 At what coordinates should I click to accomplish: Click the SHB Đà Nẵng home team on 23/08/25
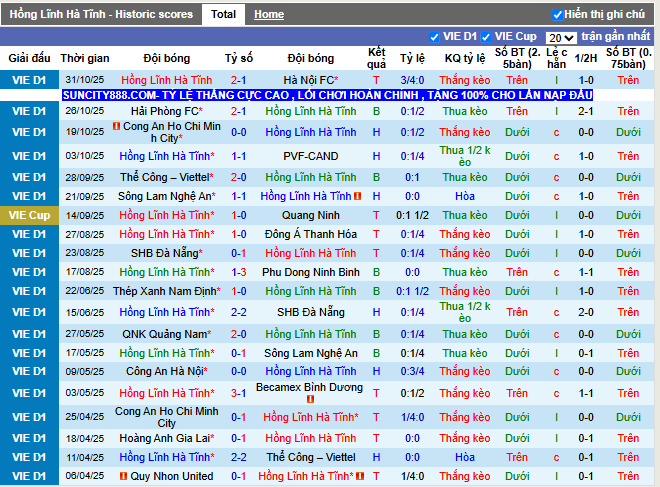click(x=167, y=253)
